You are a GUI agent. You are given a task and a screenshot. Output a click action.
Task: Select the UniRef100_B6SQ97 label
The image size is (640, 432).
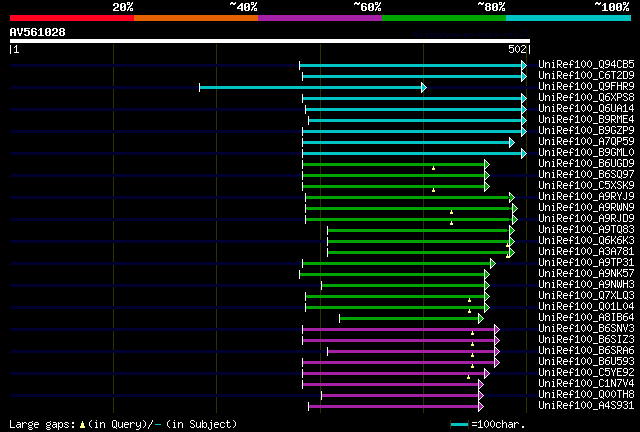click(x=586, y=174)
